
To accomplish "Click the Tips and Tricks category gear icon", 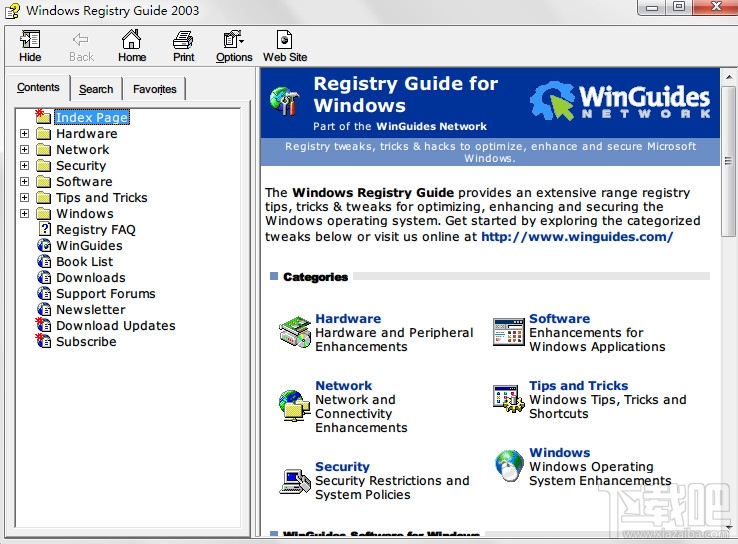I will point(508,399).
